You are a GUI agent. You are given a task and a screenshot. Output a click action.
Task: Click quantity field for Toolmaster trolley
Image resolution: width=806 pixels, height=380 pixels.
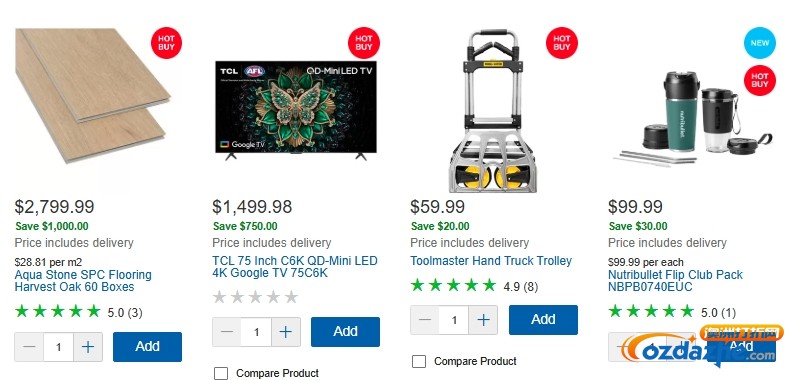coord(454,320)
